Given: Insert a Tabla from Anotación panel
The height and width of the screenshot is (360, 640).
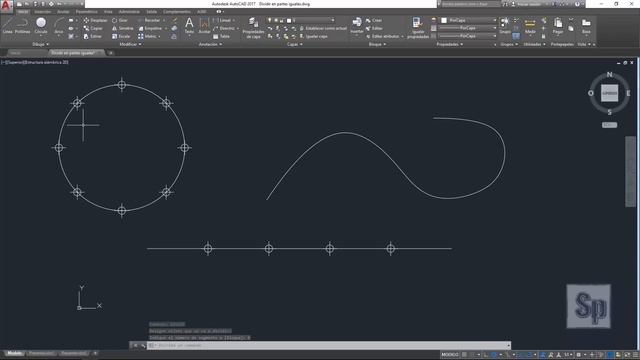Looking at the screenshot, I should click(221, 36).
